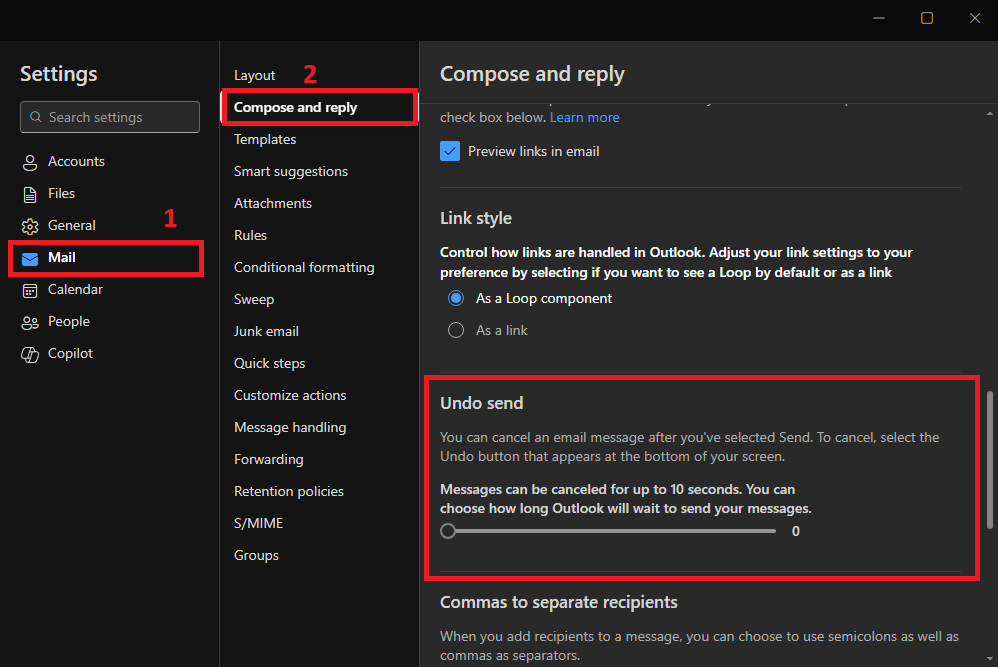Select the People category label
This screenshot has width=998, height=667.
(x=69, y=321)
